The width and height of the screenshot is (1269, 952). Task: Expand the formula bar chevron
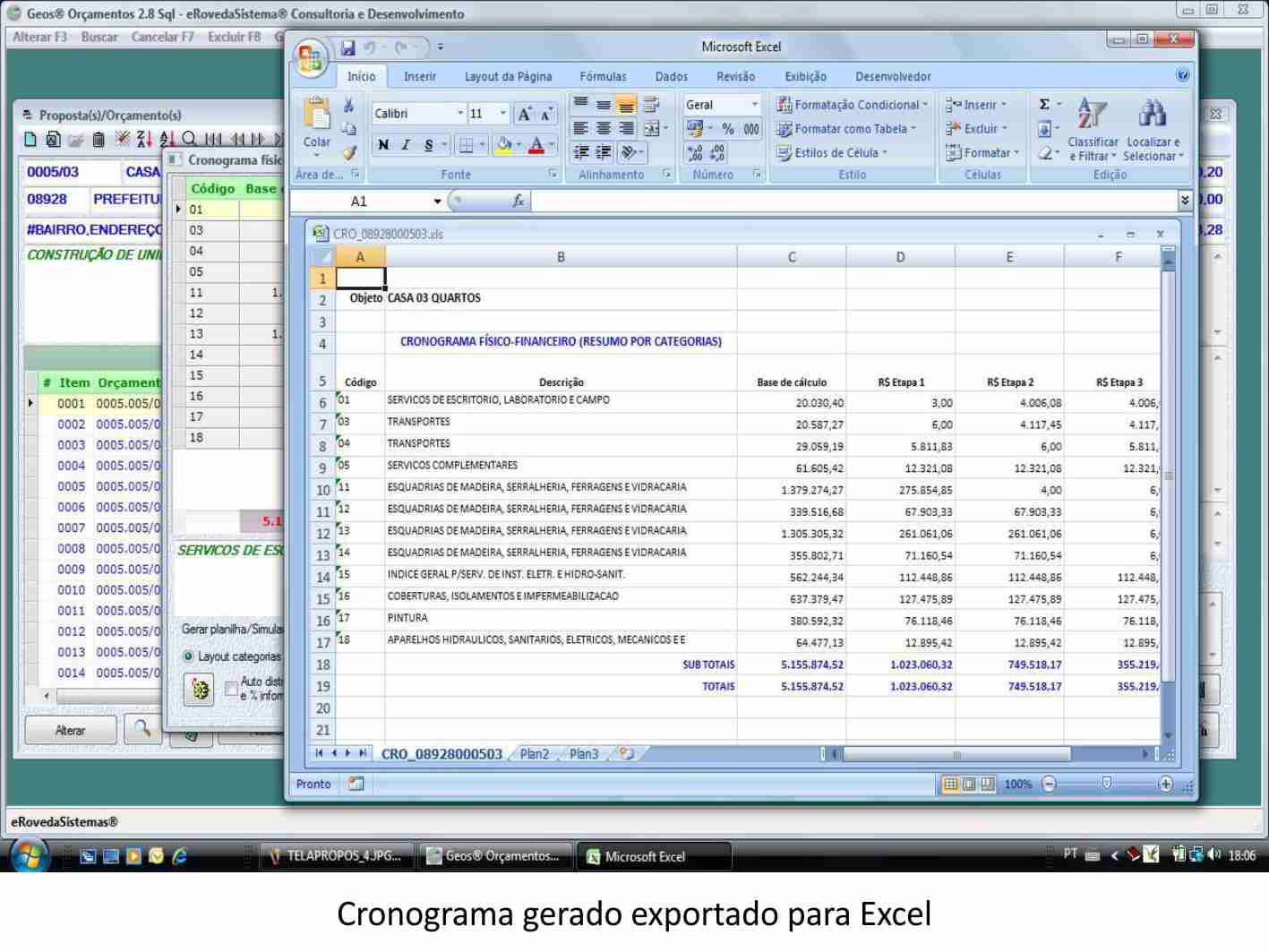click(1186, 201)
